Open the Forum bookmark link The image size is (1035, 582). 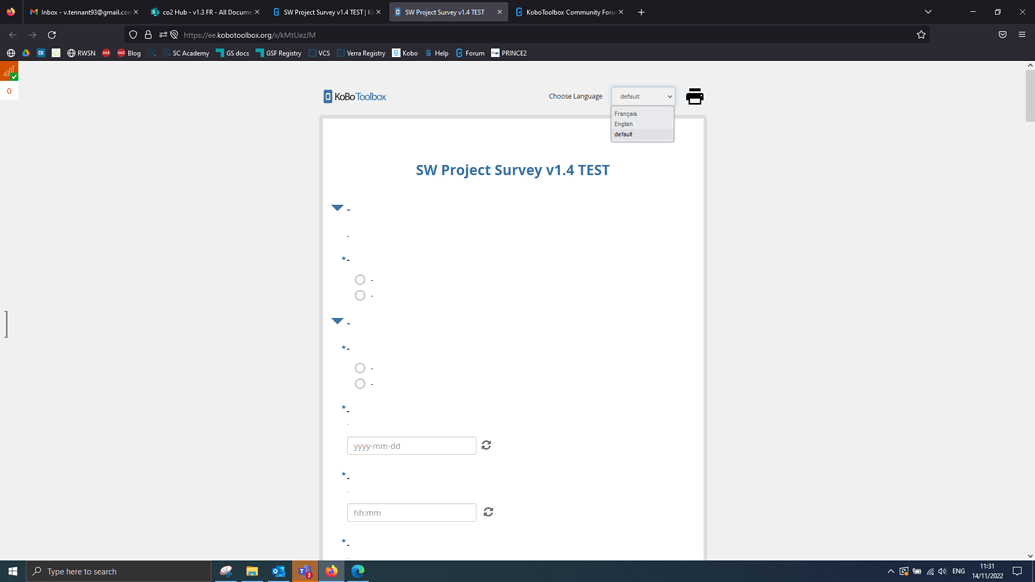tap(469, 53)
